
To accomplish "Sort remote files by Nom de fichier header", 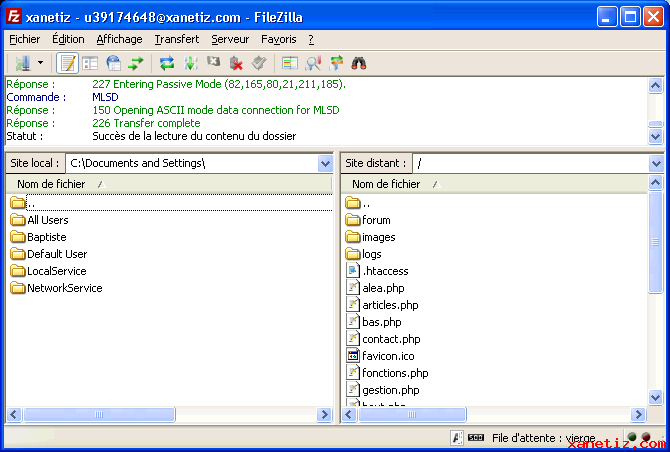I will point(494,184).
